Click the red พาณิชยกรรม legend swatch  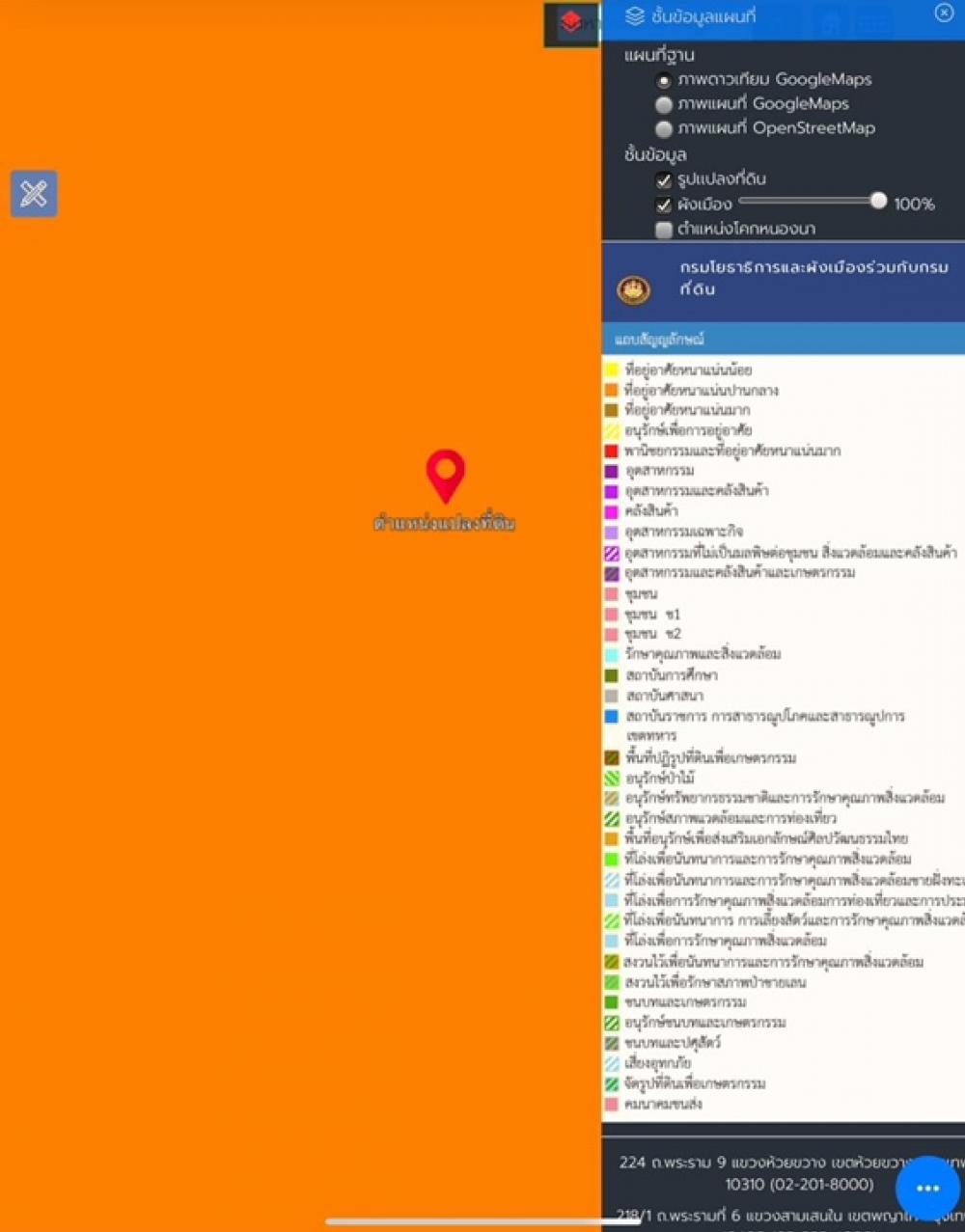[611, 451]
